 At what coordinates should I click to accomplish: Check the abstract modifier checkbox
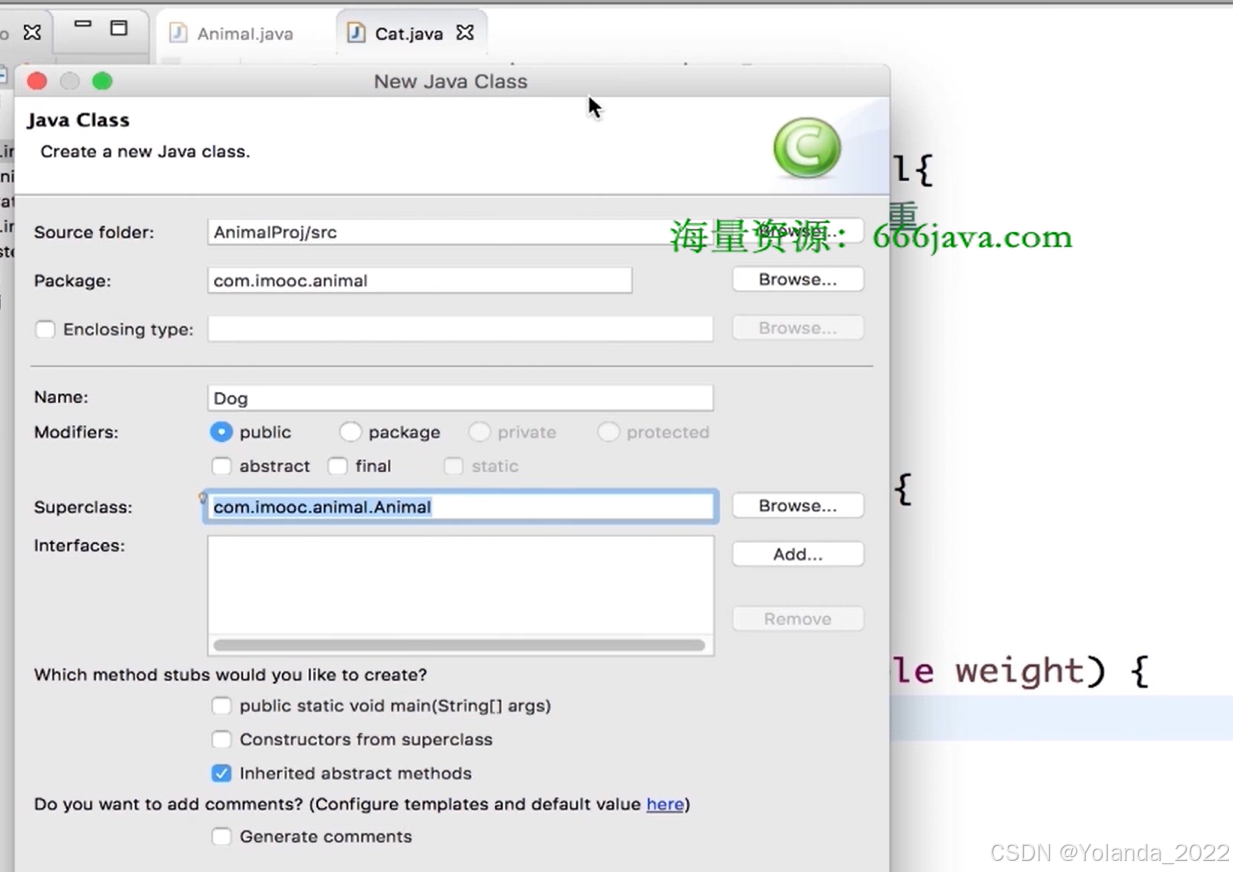[221, 466]
